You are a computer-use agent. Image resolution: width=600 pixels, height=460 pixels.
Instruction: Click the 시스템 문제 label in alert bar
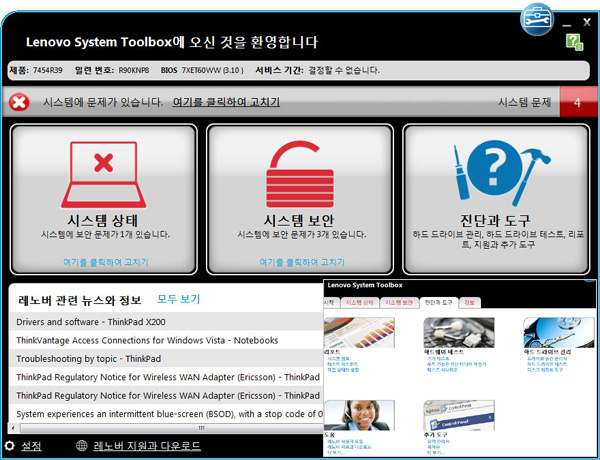coord(524,102)
